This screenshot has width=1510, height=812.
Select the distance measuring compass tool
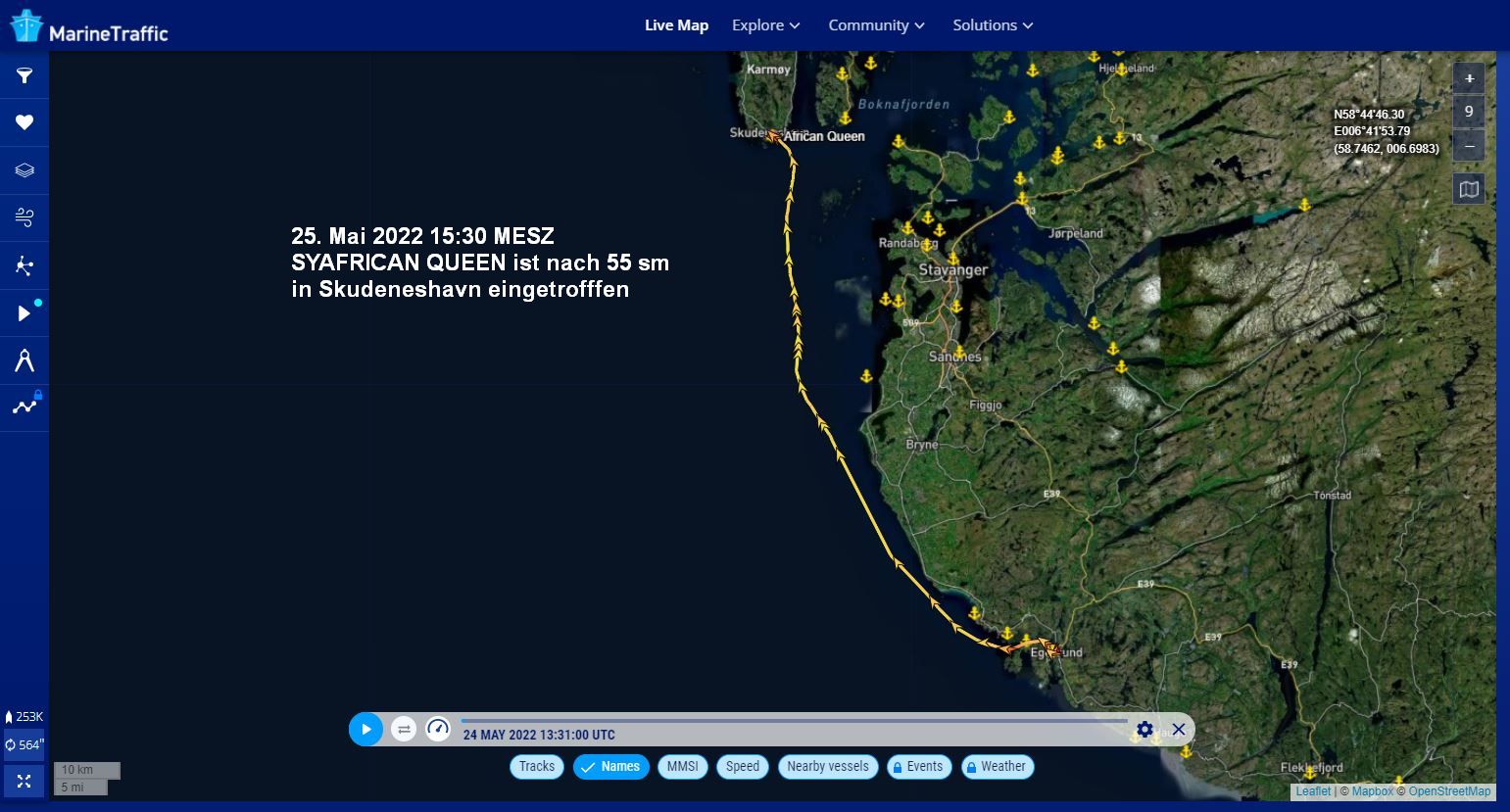coord(24,361)
